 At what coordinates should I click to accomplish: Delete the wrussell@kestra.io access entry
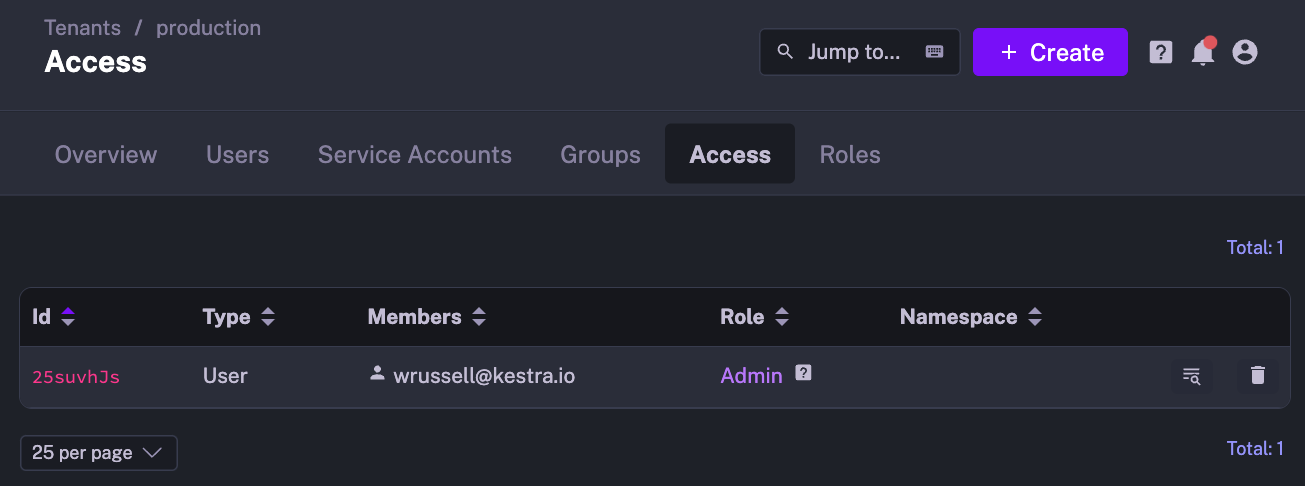[1258, 376]
